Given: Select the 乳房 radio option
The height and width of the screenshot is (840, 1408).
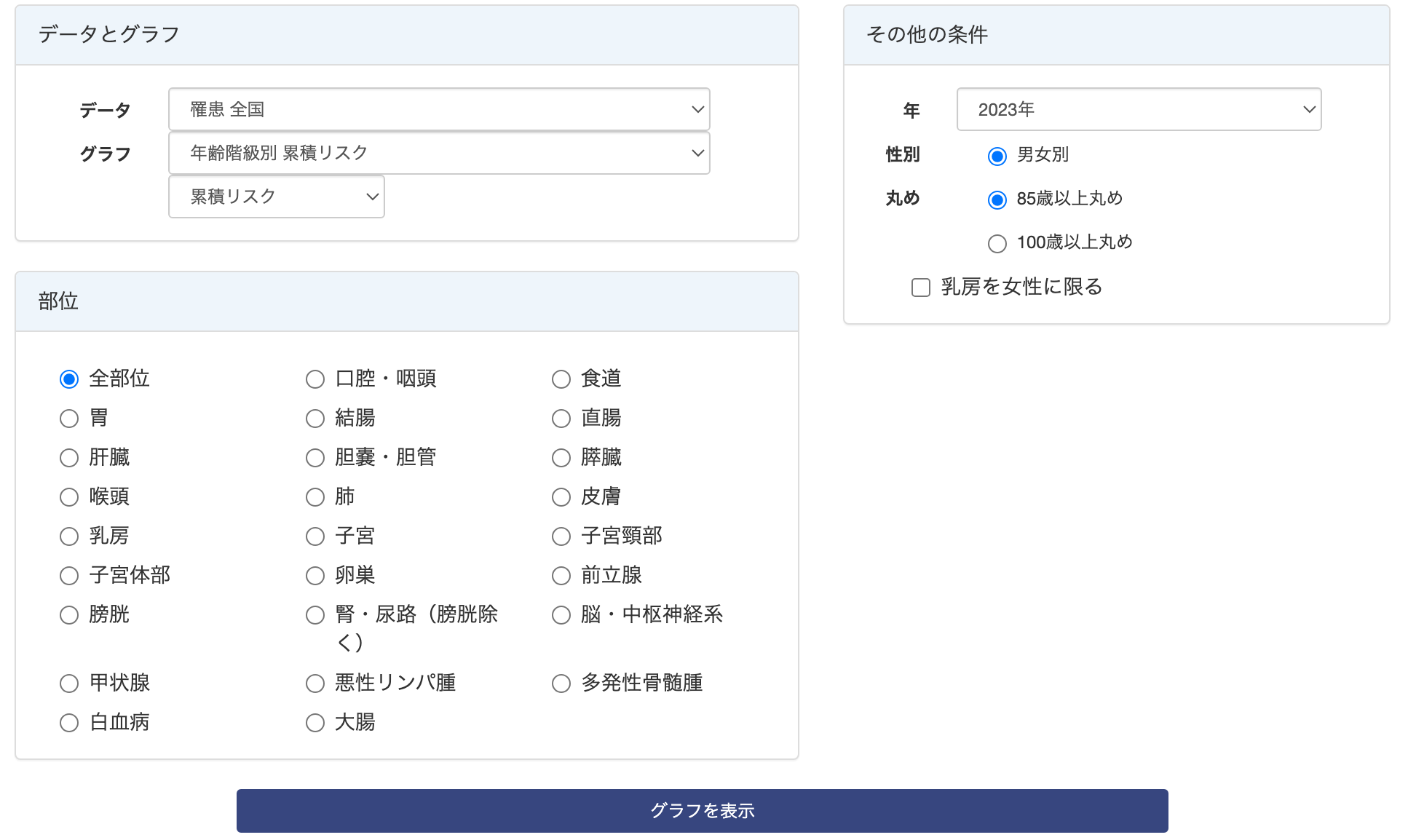Looking at the screenshot, I should pyautogui.click(x=69, y=536).
